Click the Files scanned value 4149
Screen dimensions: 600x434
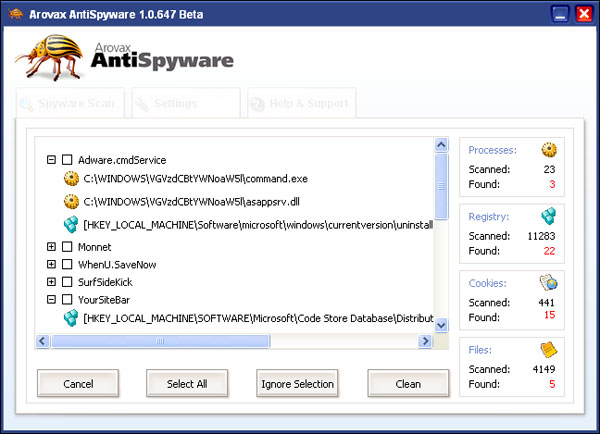point(544,369)
